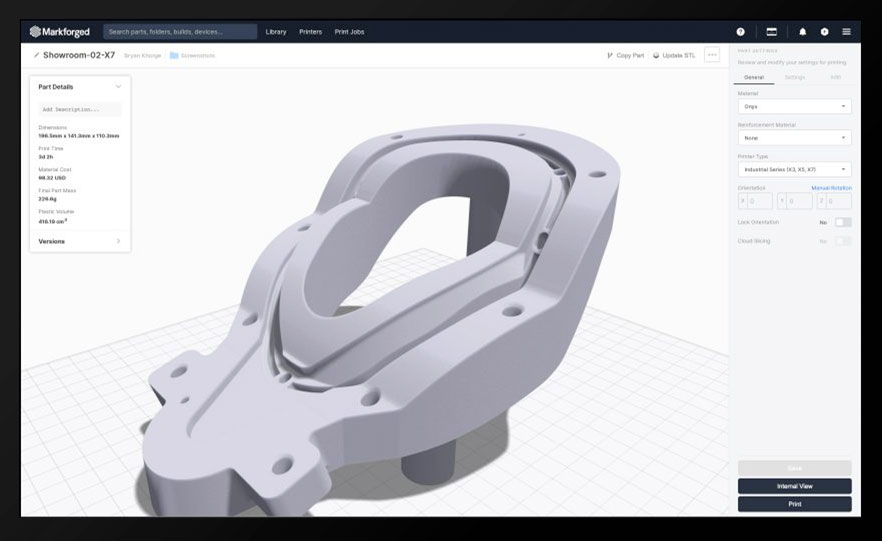Click the Copy Part button

pos(626,56)
